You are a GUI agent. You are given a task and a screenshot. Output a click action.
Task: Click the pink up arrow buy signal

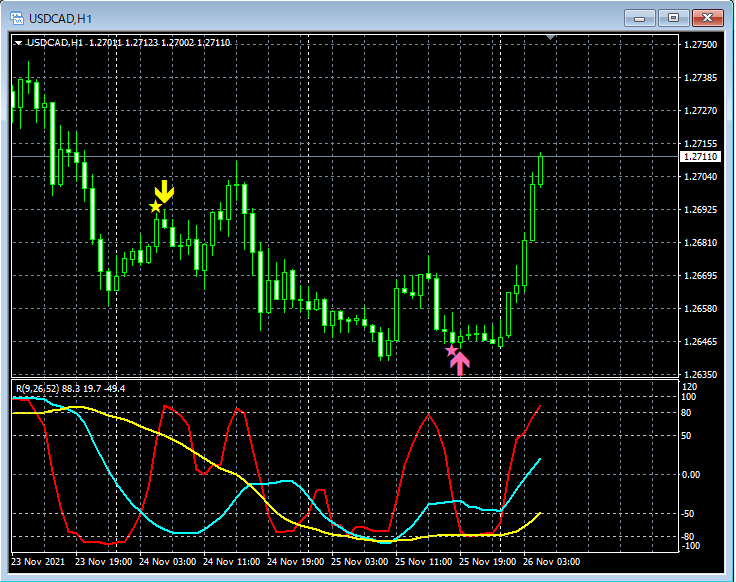[460, 364]
